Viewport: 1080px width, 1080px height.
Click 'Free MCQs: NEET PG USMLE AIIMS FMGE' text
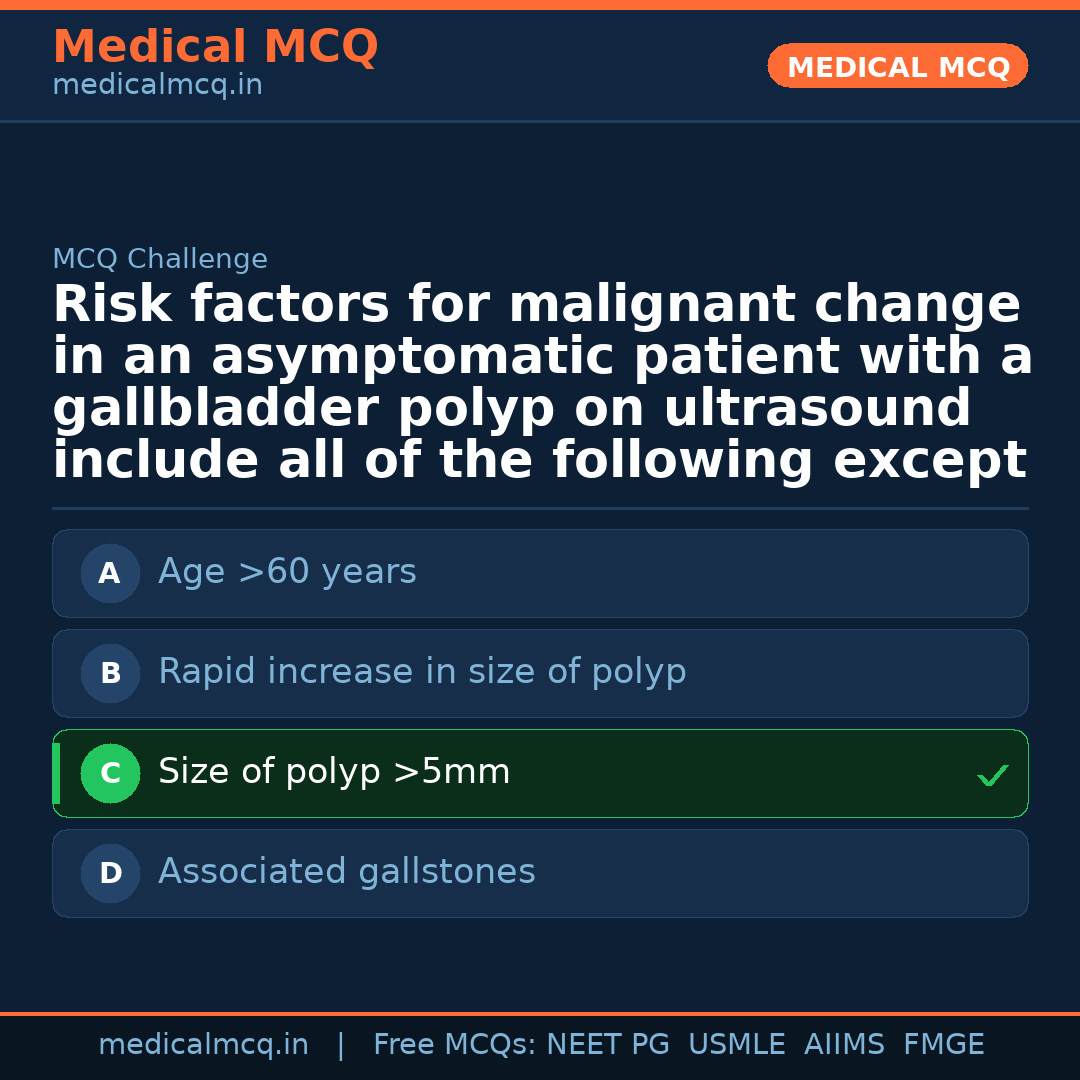point(678,1045)
